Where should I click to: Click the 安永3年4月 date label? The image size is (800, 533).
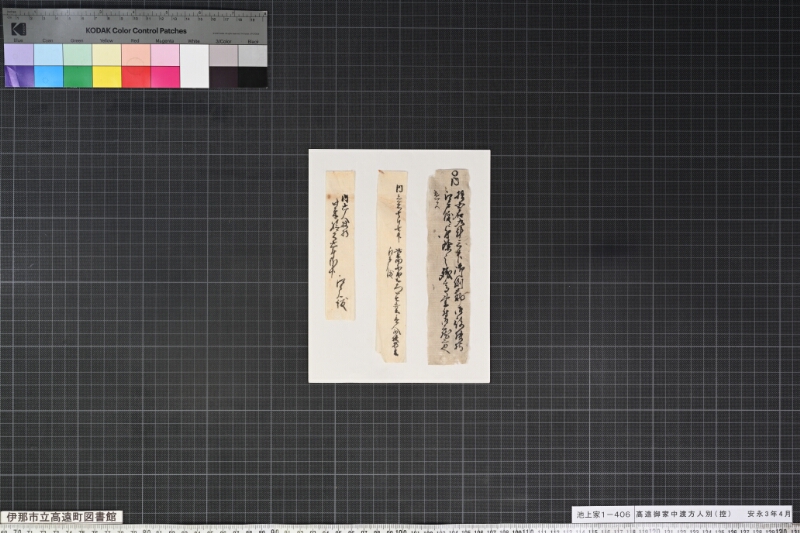(x=768, y=514)
